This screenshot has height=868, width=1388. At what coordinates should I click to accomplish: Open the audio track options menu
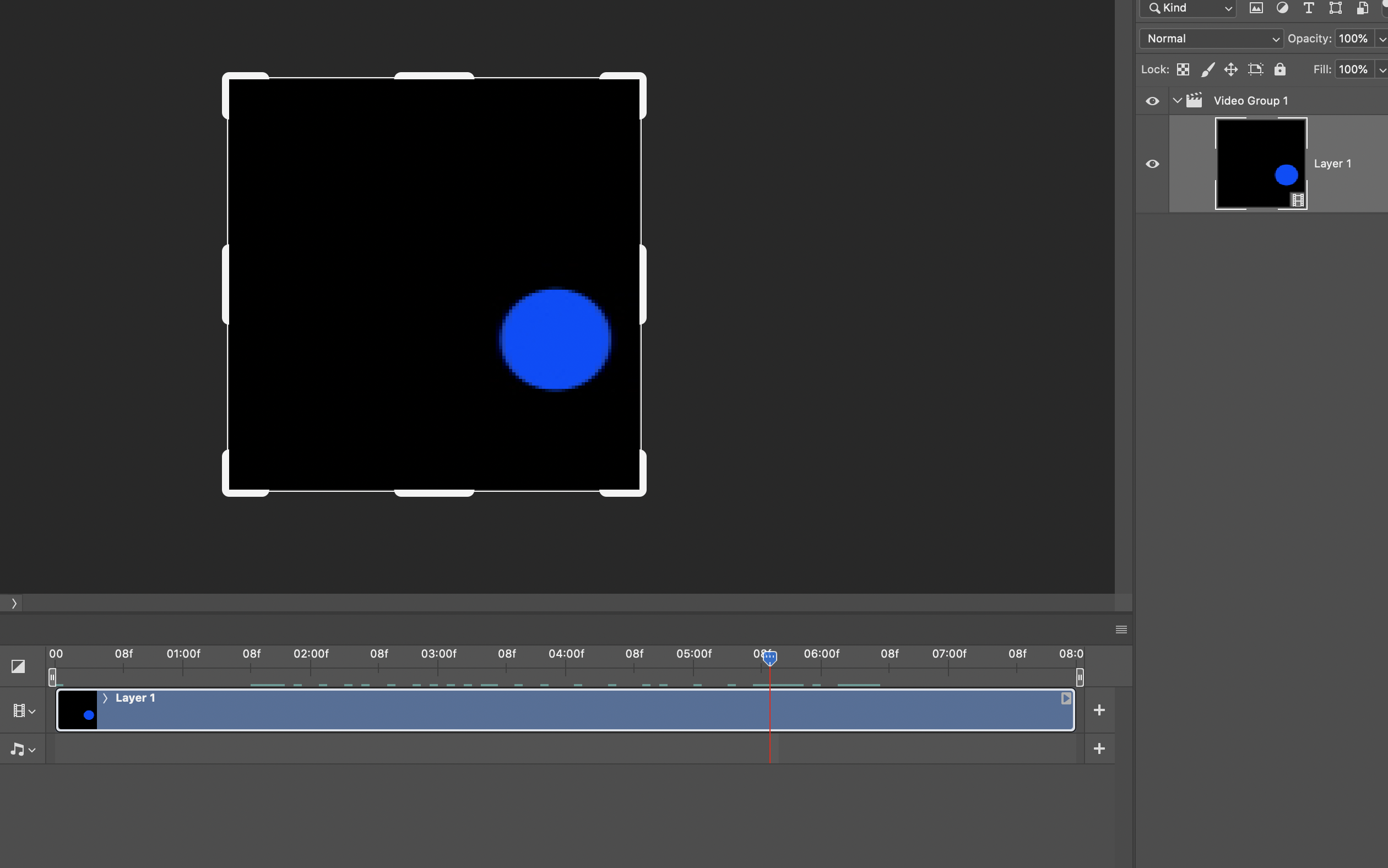pos(23,750)
